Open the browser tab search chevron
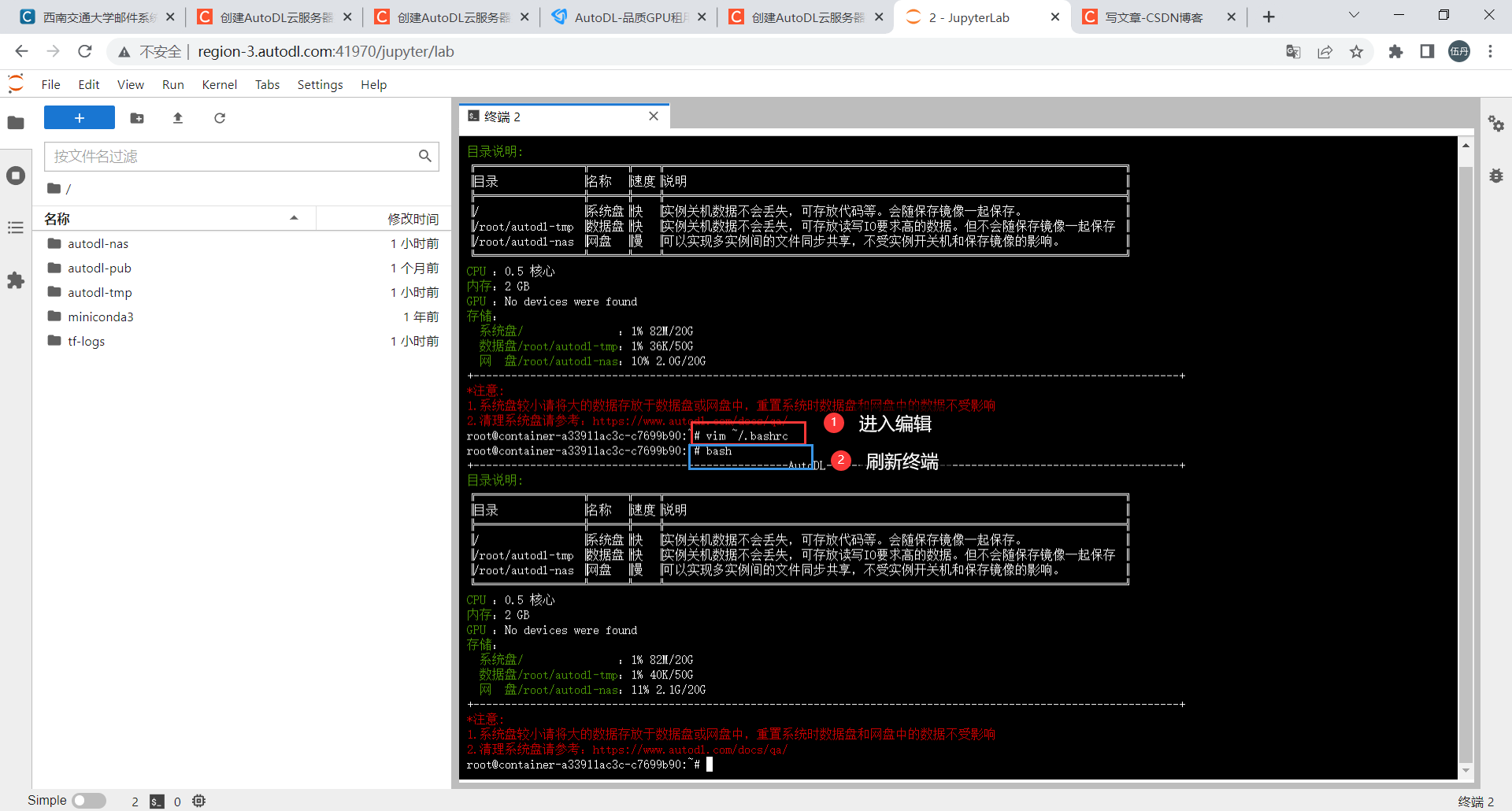1512x811 pixels. pyautogui.click(x=1354, y=15)
